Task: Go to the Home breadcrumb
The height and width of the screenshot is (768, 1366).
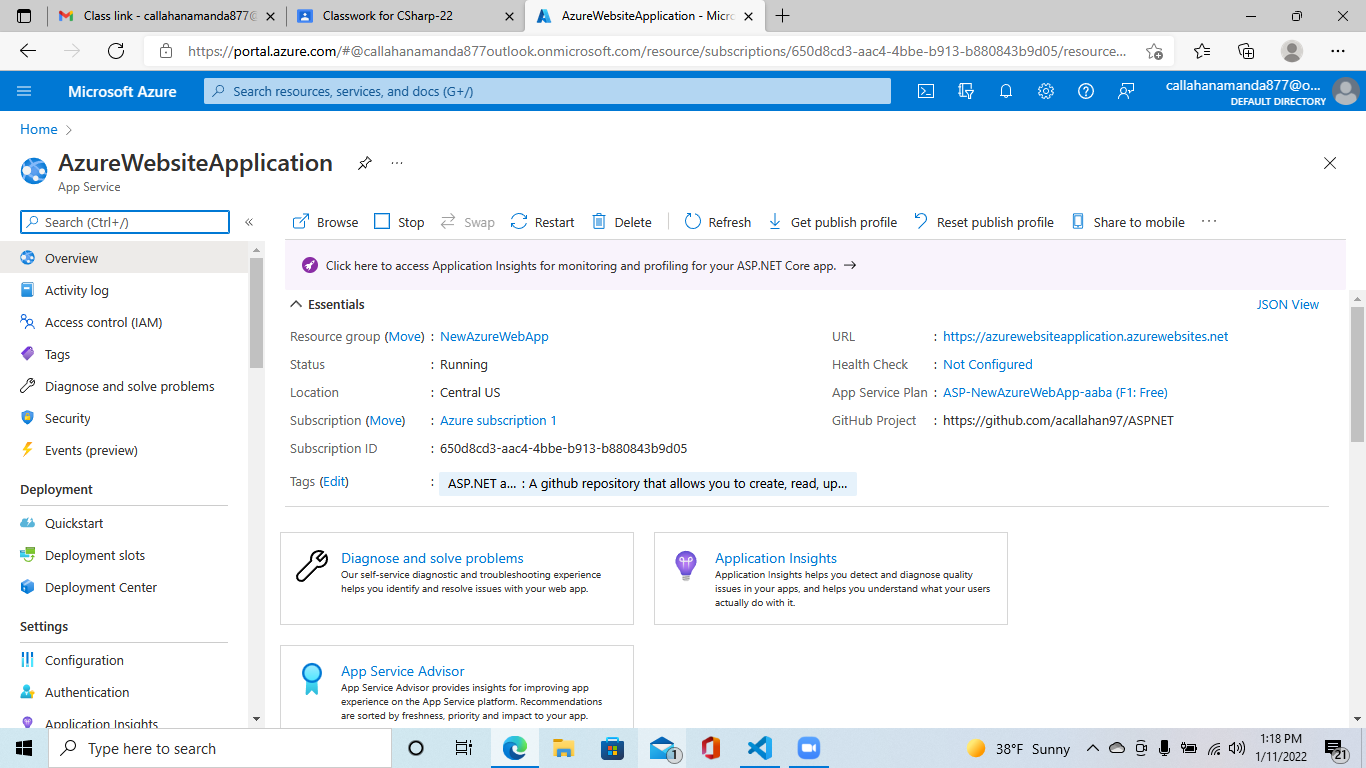Action: [x=39, y=129]
